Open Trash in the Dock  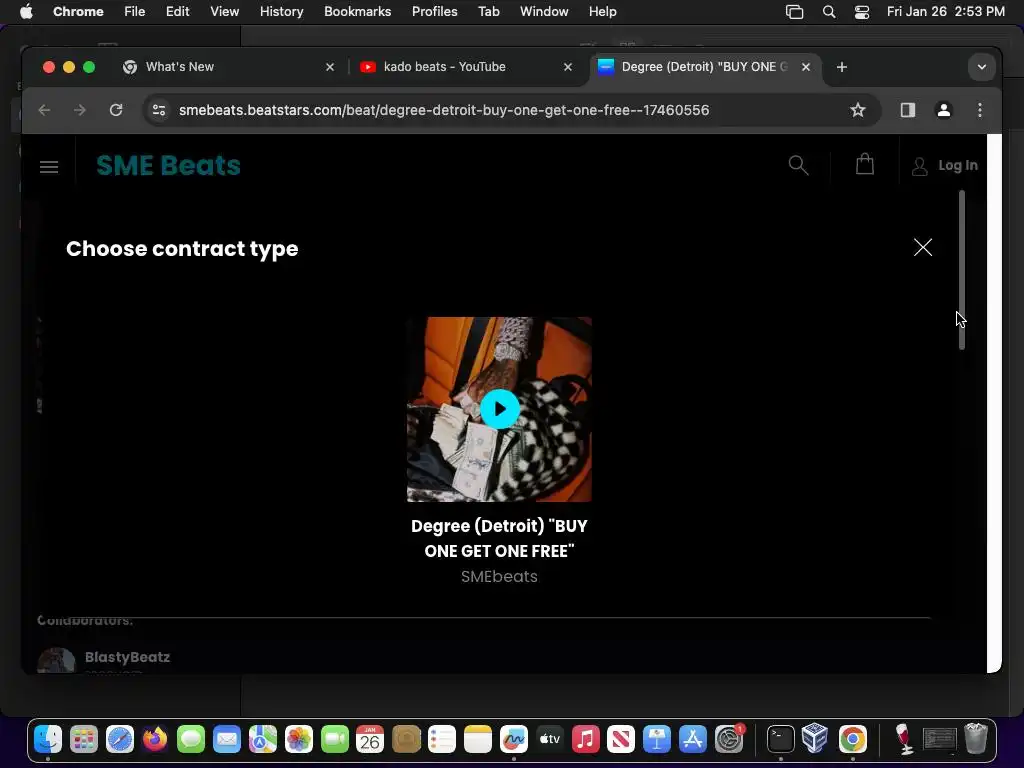[x=976, y=739]
